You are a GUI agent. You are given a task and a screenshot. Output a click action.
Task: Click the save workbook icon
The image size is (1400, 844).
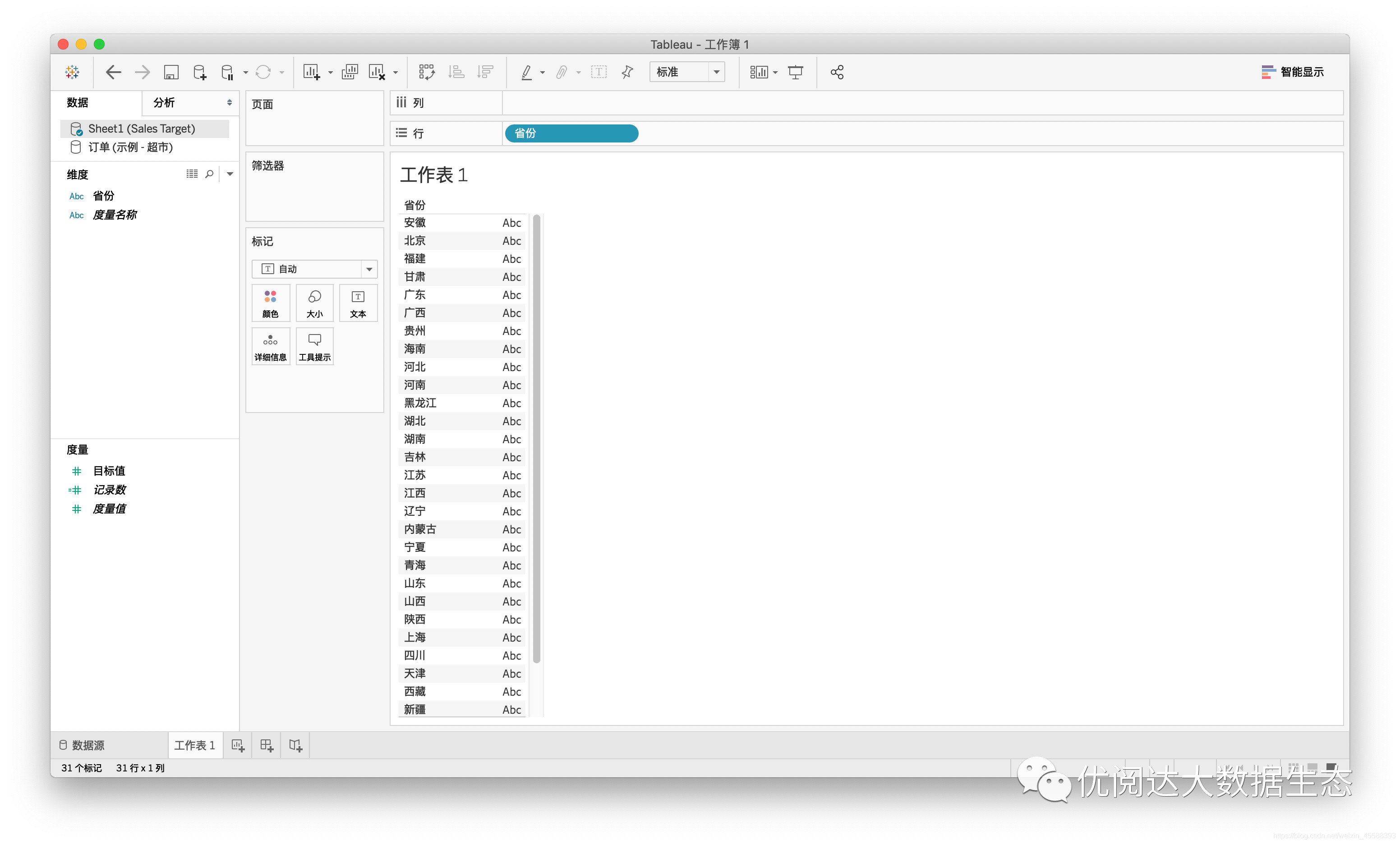click(x=171, y=72)
